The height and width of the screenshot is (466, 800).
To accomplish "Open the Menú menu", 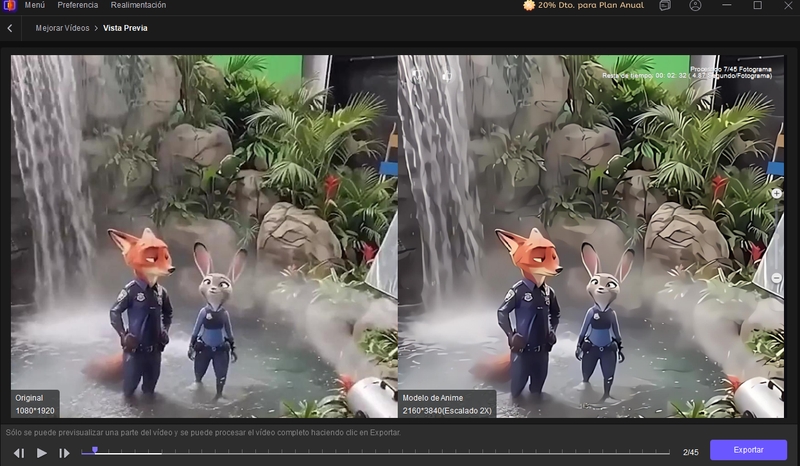I will point(35,5).
